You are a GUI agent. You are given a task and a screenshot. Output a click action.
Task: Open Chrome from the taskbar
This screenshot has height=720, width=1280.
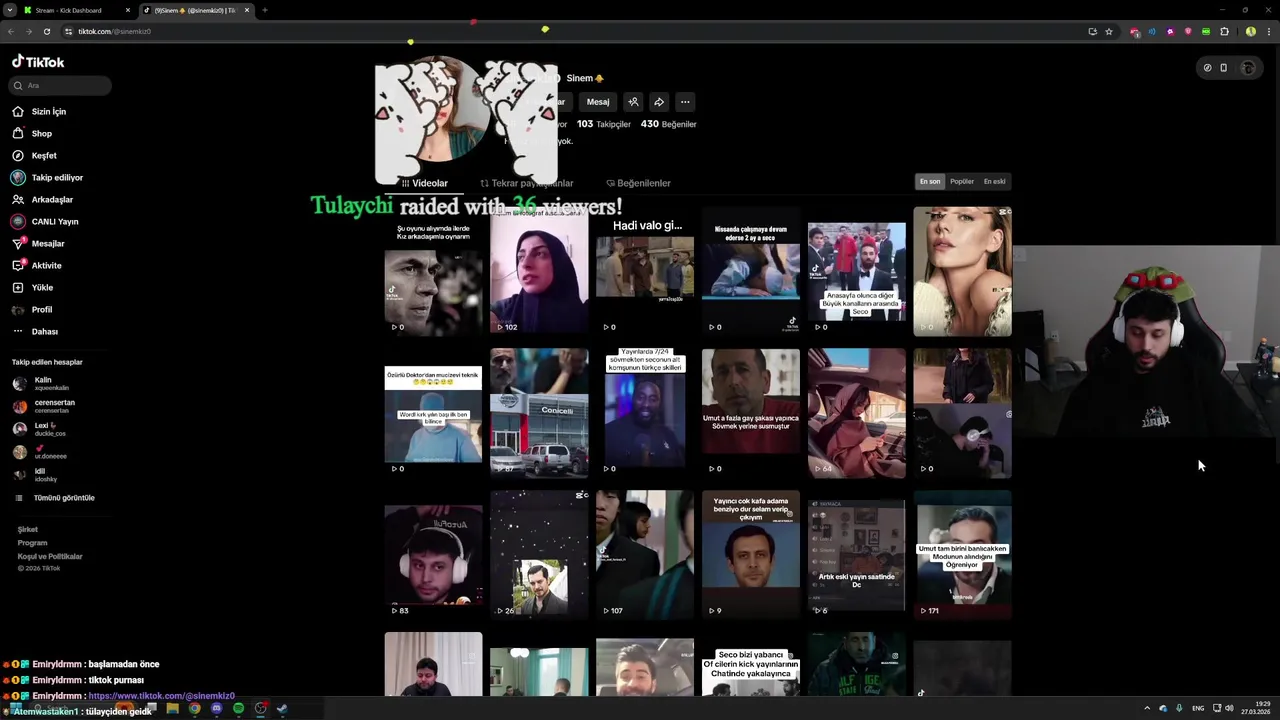point(195,709)
